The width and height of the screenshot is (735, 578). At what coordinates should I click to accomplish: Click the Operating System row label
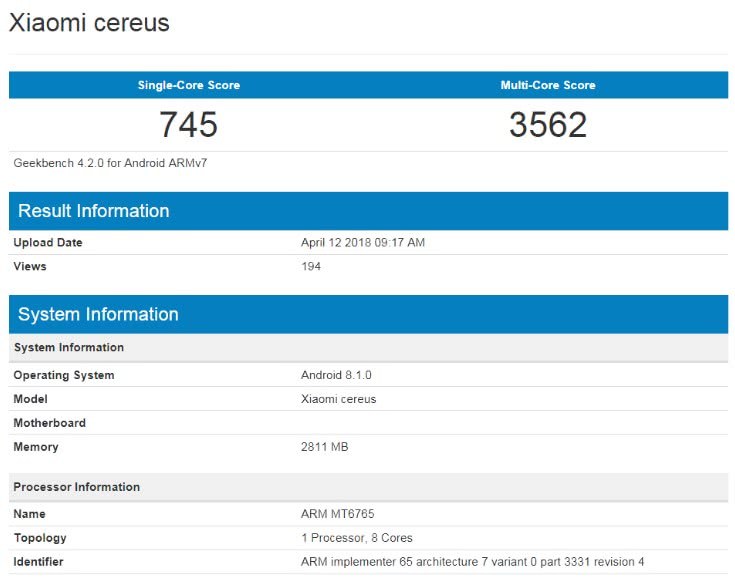(x=64, y=375)
